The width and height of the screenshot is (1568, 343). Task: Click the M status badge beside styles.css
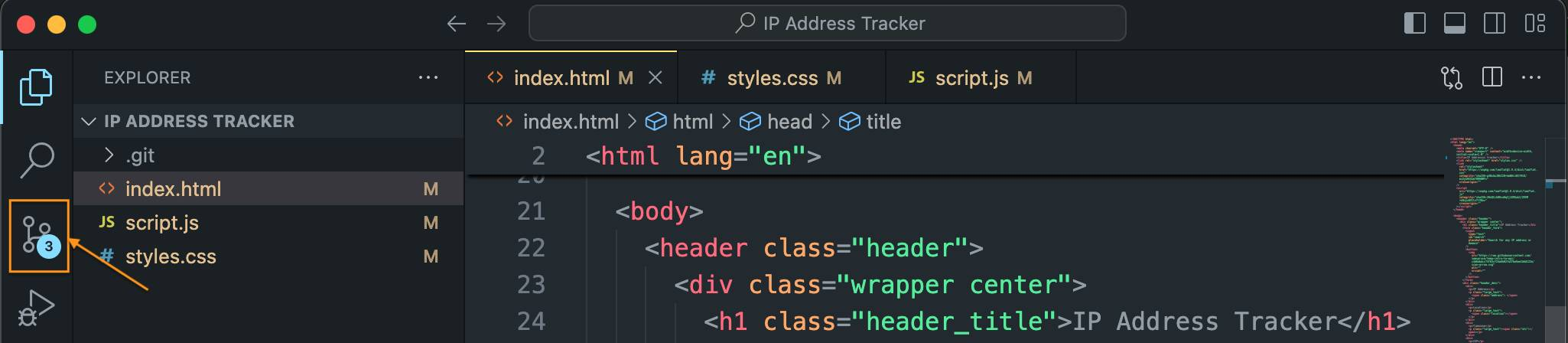431,256
